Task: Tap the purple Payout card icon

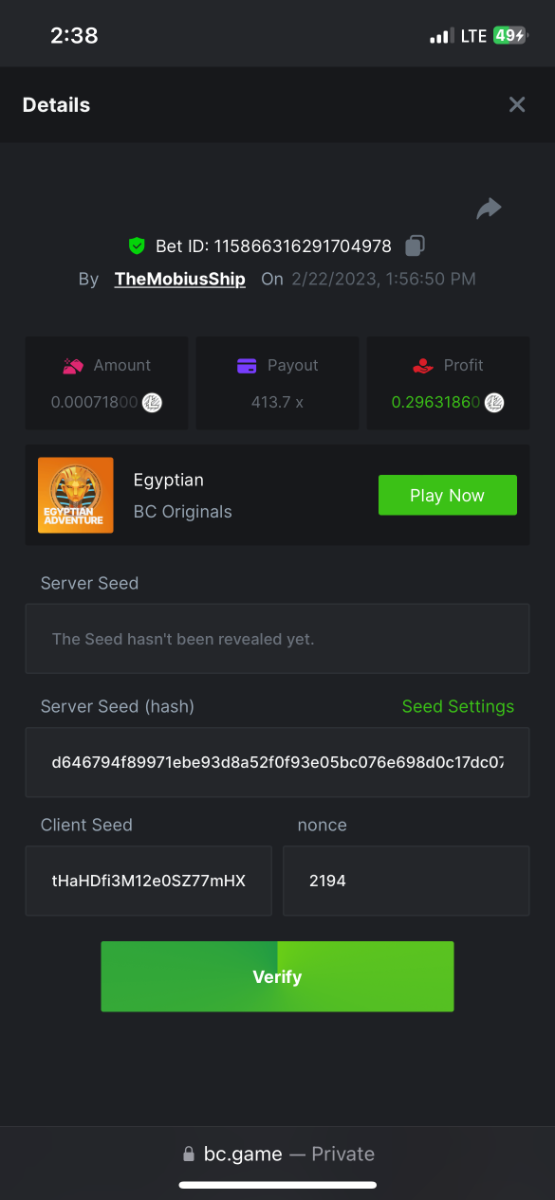Action: 247,366
